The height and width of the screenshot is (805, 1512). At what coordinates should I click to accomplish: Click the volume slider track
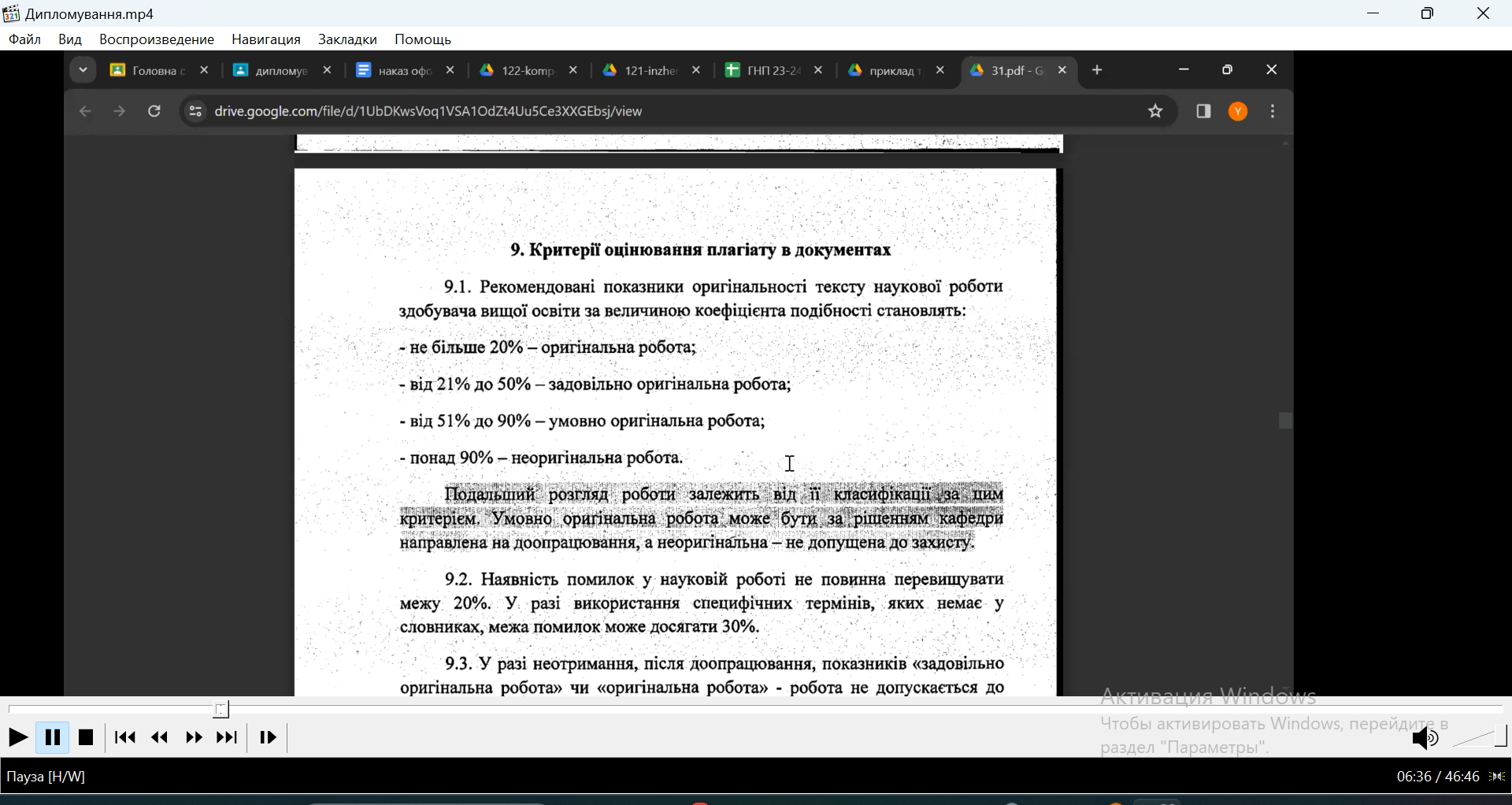[x=1480, y=738]
